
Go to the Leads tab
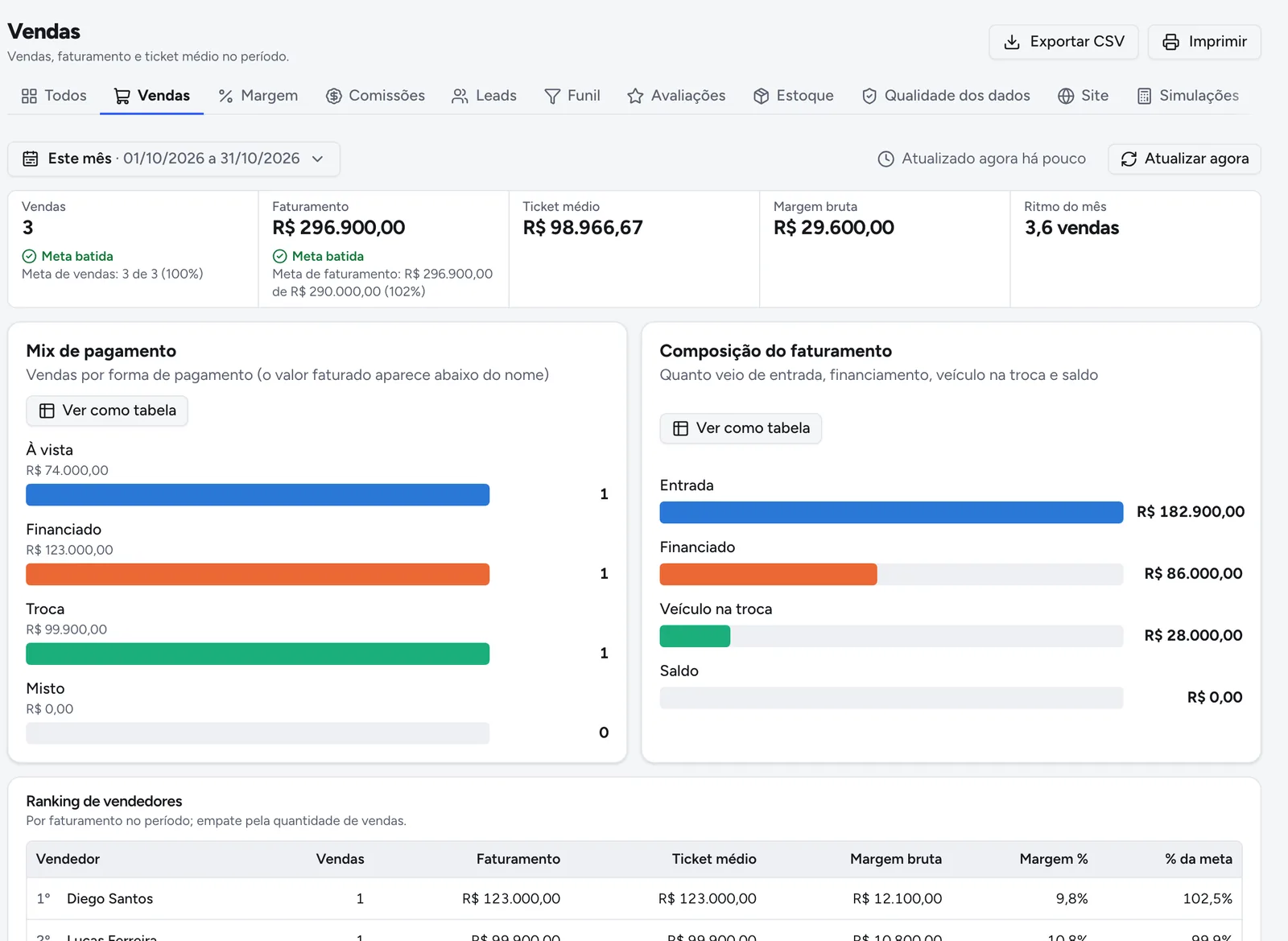coord(484,96)
